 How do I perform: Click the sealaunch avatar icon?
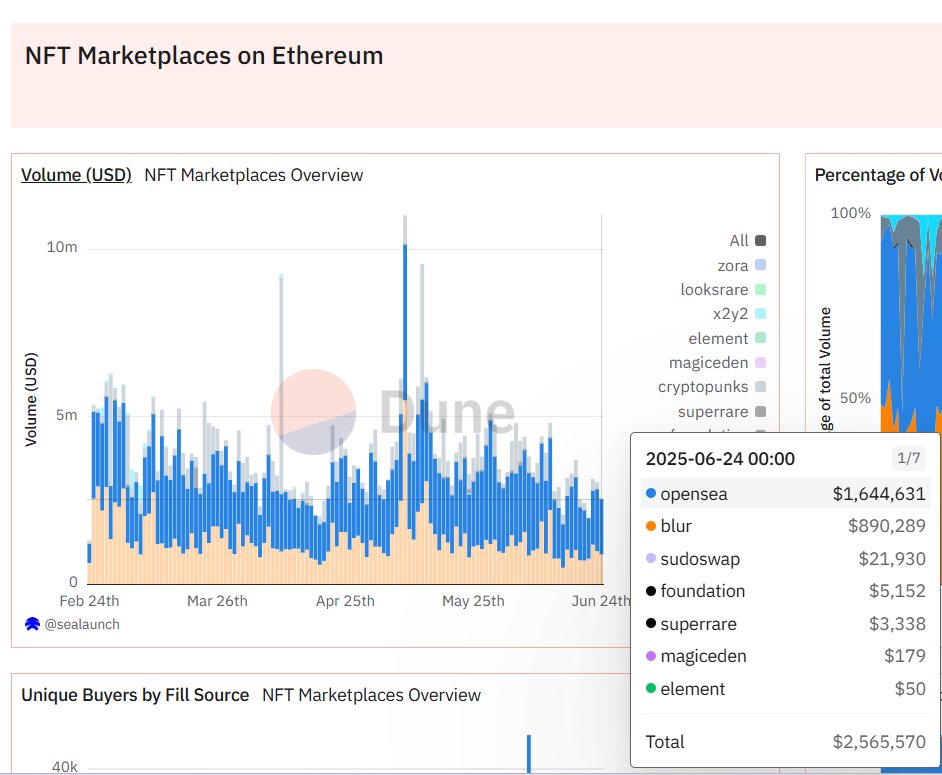point(32,624)
